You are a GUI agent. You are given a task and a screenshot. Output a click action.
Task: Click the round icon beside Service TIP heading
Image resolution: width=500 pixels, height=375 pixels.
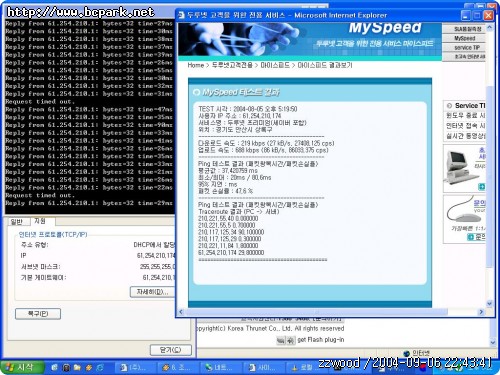pyautogui.click(x=449, y=106)
